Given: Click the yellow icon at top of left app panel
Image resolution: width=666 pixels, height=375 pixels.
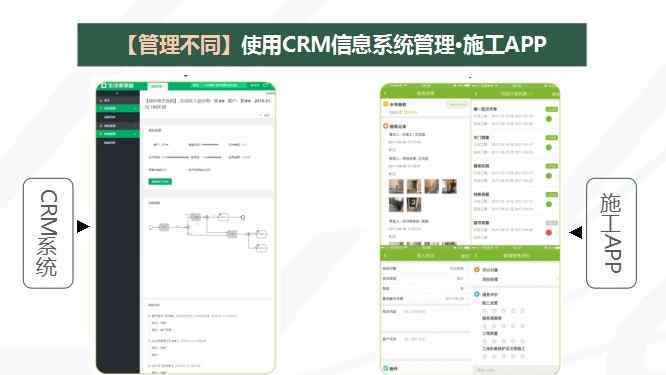Looking at the screenshot, I should point(386,104).
